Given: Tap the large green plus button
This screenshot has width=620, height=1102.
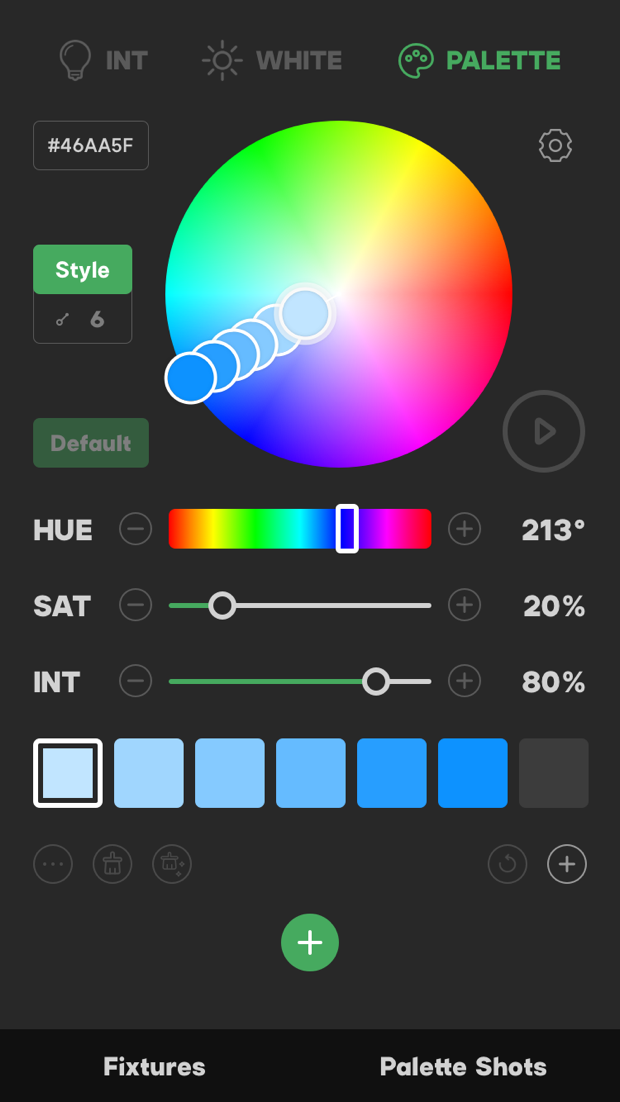Looking at the screenshot, I should (x=310, y=943).
